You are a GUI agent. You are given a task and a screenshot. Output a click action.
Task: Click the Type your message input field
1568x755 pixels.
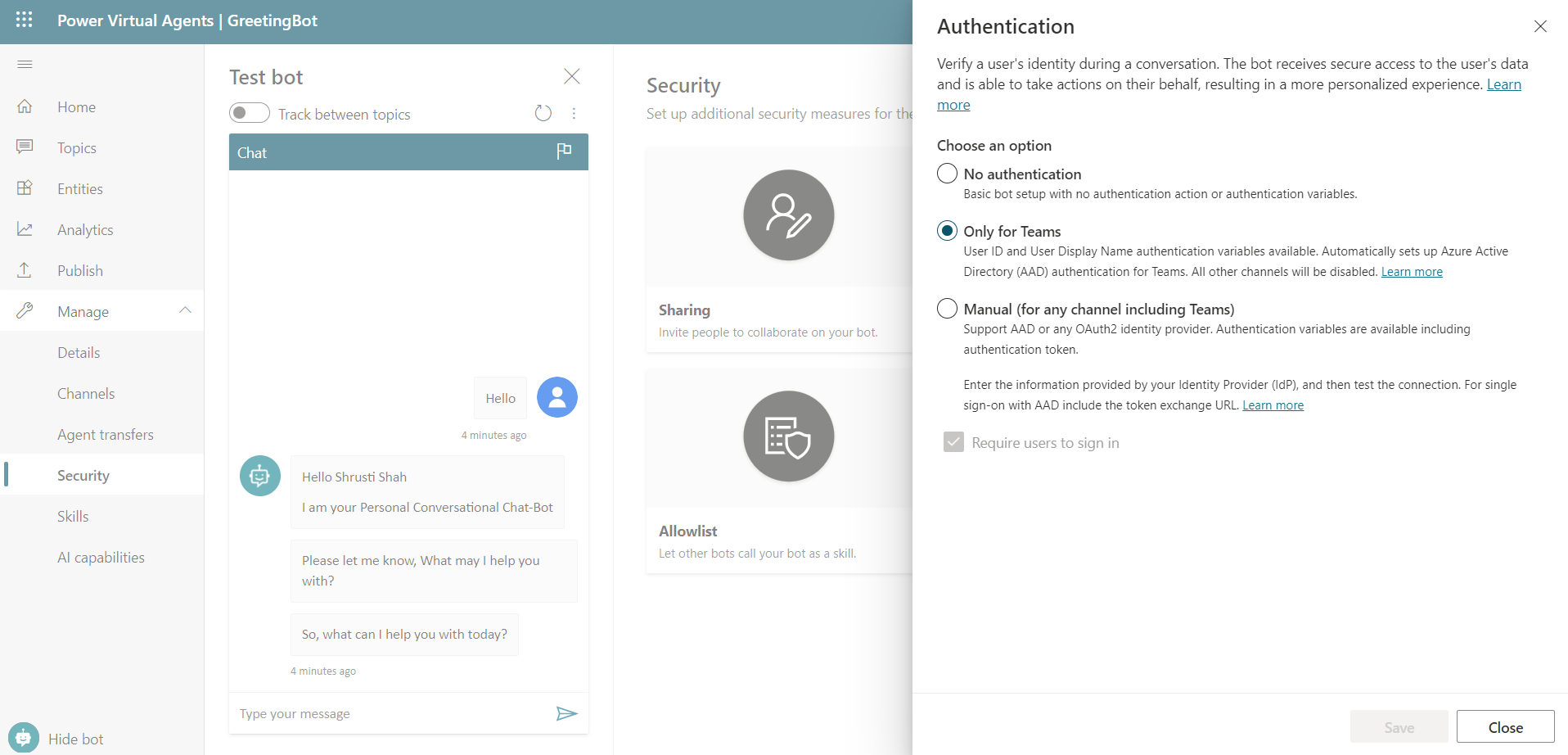pos(368,713)
